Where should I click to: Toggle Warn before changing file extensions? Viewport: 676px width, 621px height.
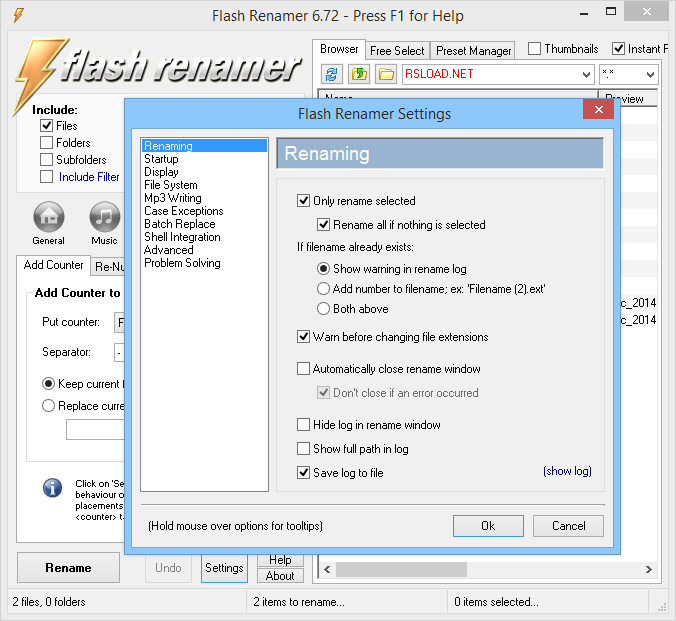point(303,336)
